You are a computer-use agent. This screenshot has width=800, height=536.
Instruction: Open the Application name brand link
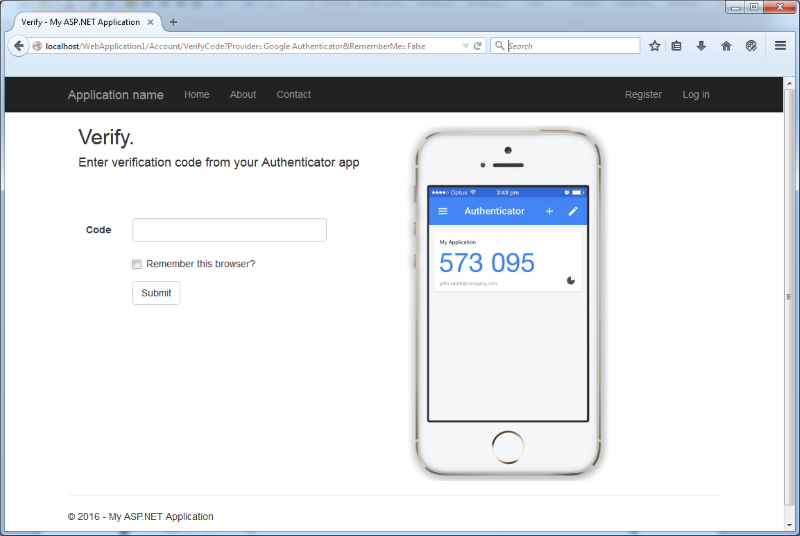[116, 95]
